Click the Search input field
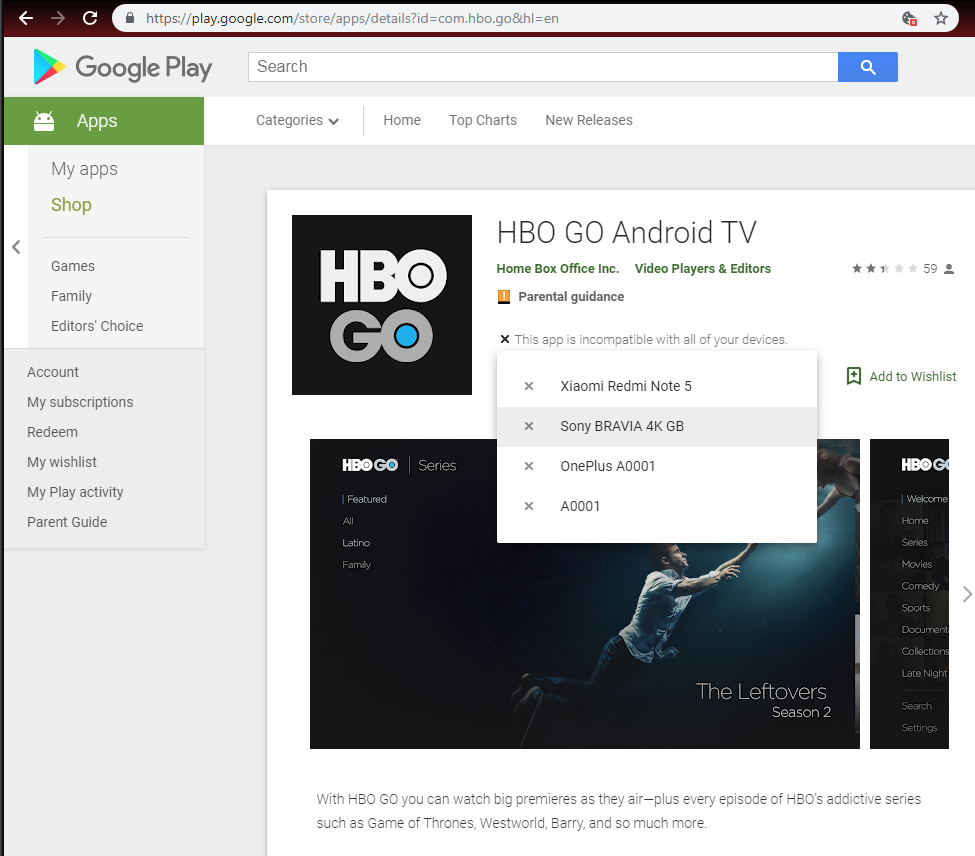The image size is (975, 856). (x=542, y=67)
